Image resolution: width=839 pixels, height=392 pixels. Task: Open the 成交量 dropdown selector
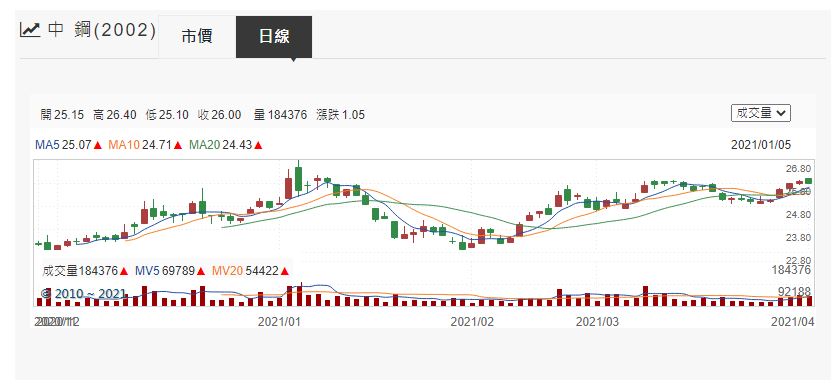click(x=760, y=113)
